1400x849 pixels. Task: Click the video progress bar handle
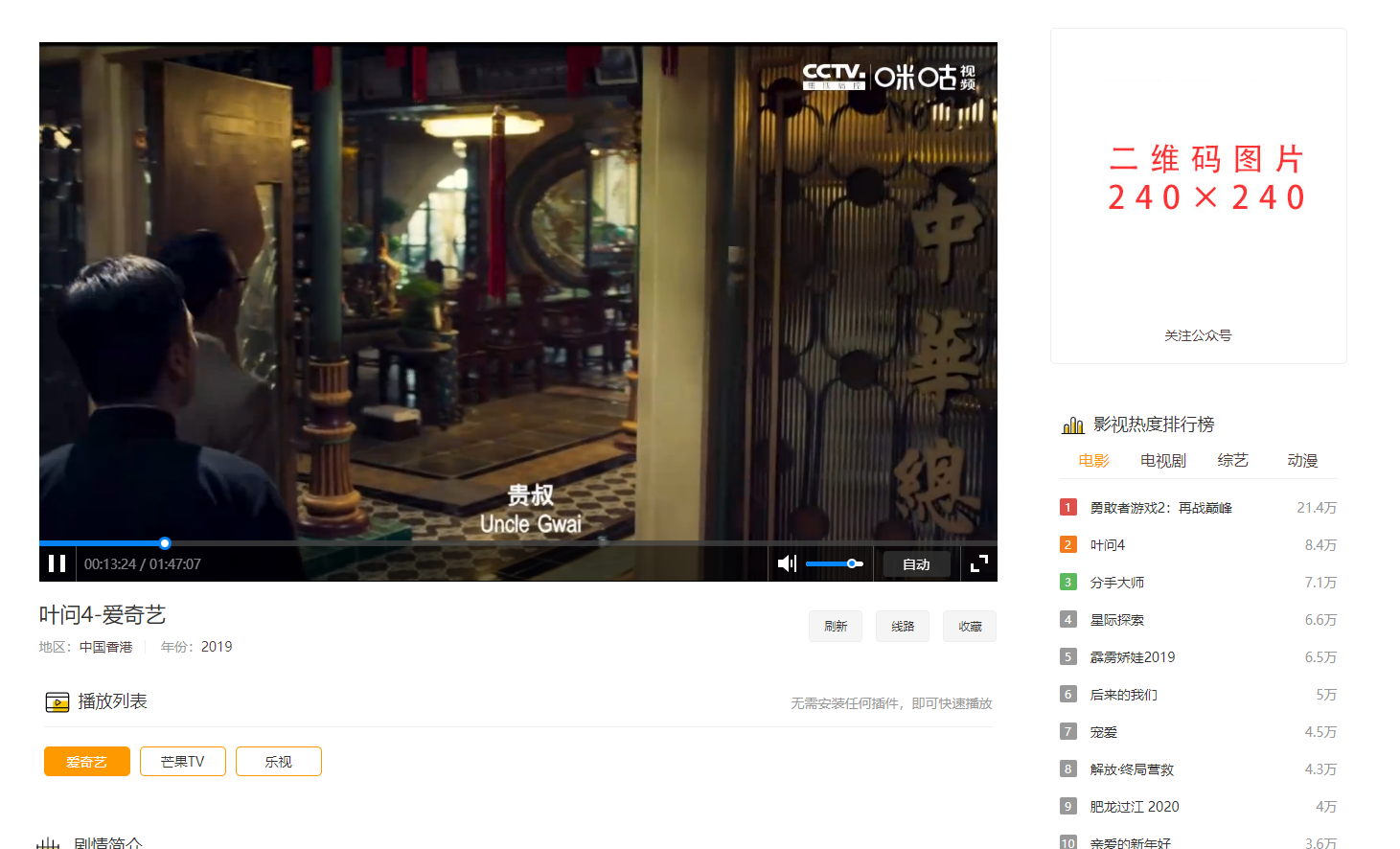coord(165,543)
